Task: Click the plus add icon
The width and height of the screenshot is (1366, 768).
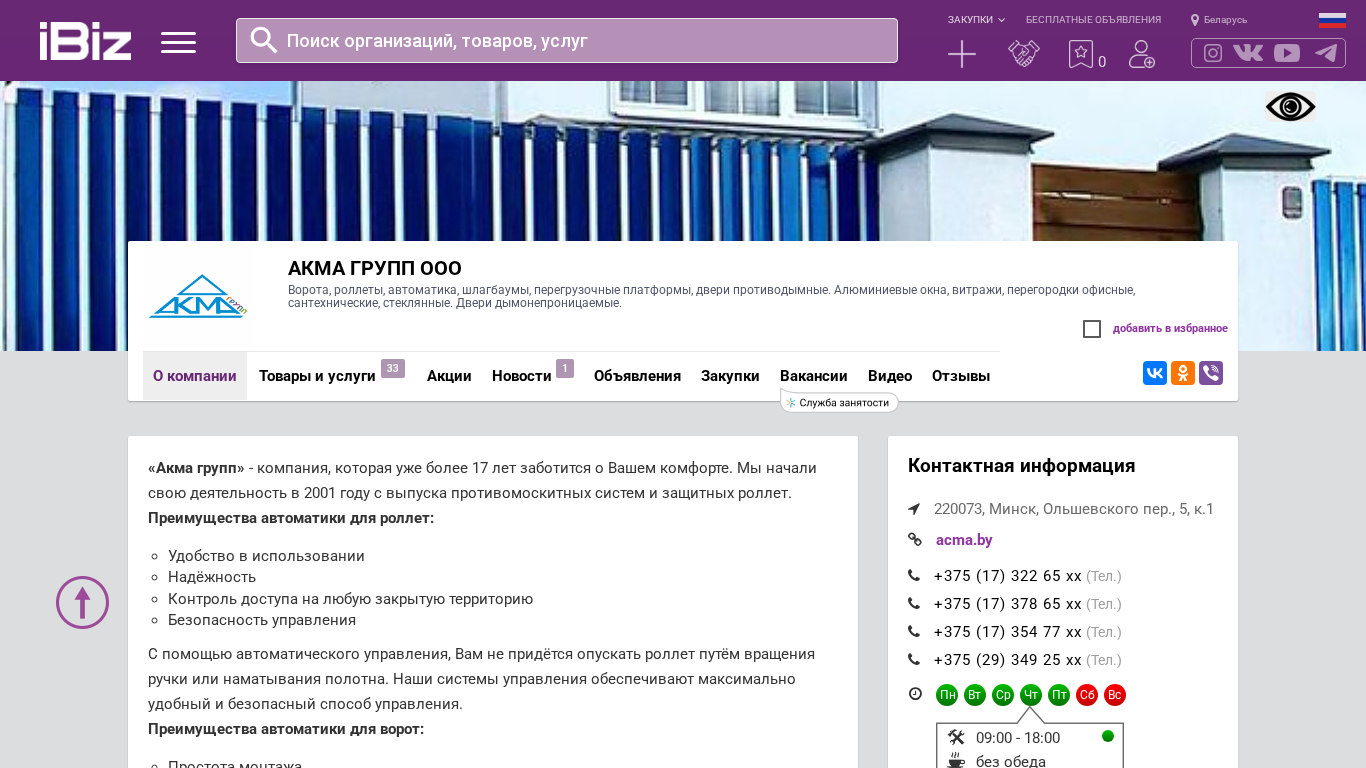Action: (962, 54)
